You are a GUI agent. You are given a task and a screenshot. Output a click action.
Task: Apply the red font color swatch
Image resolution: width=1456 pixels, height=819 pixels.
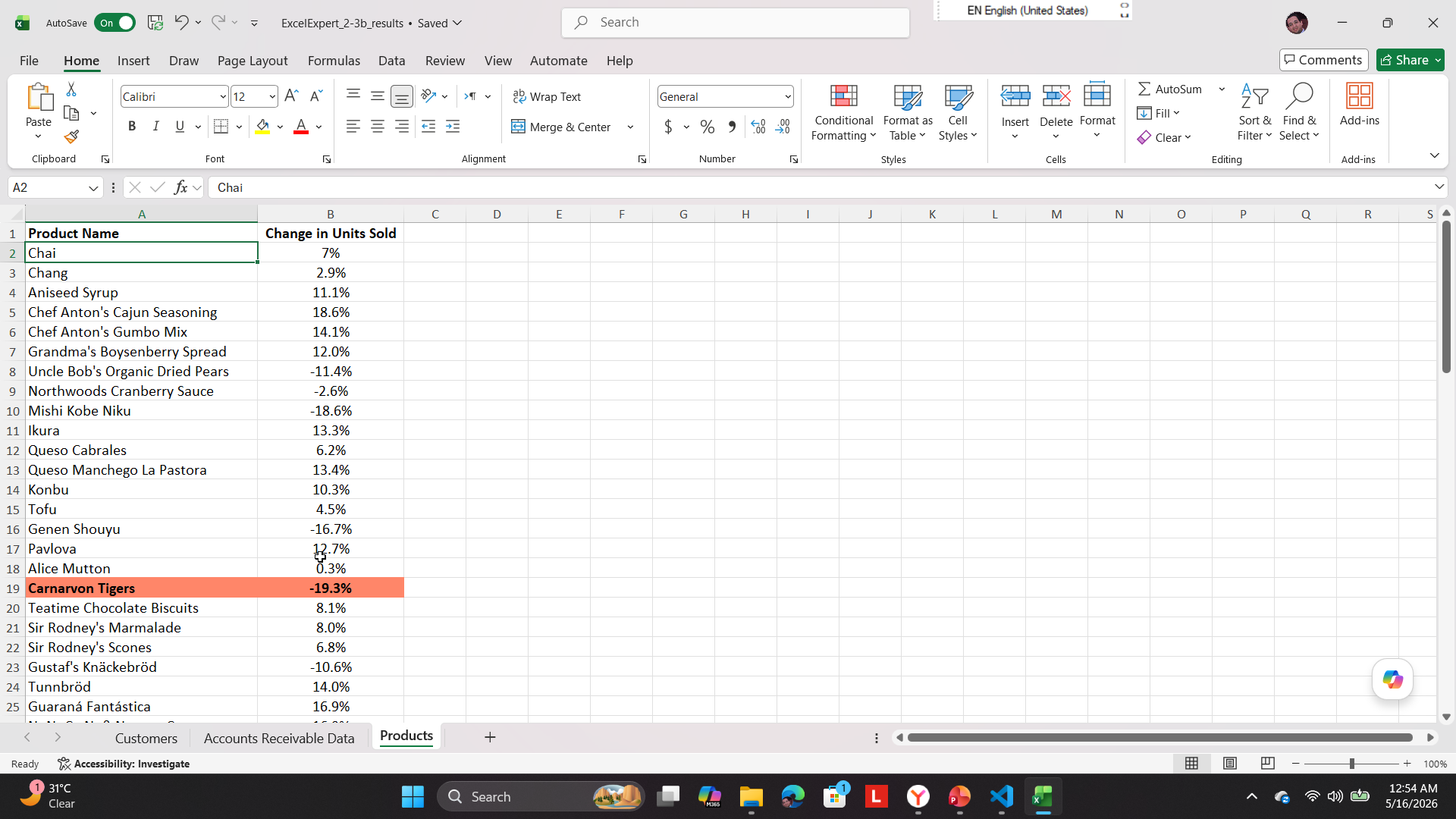pyautogui.click(x=301, y=127)
